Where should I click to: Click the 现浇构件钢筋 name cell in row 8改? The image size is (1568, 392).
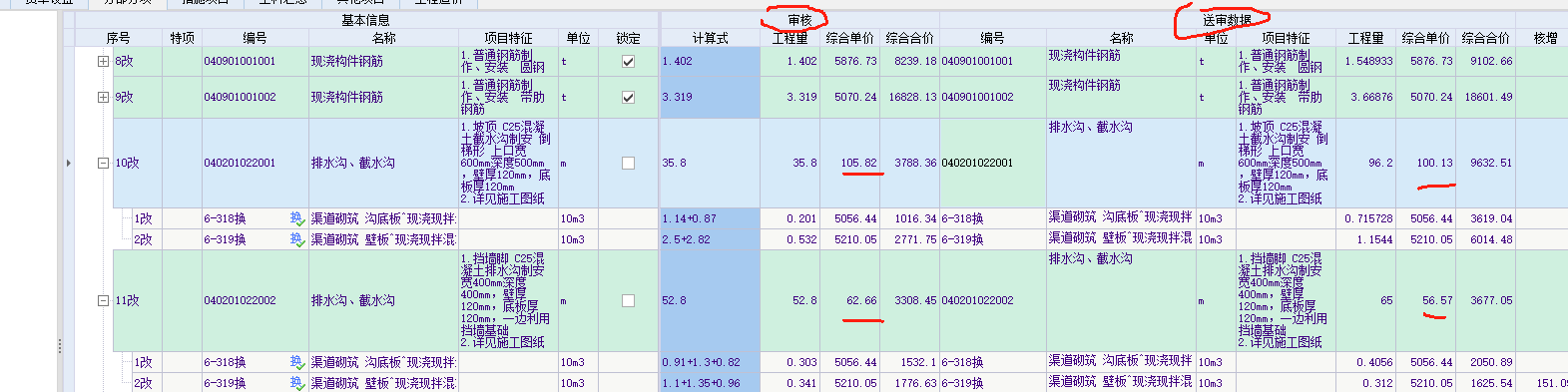[383, 61]
